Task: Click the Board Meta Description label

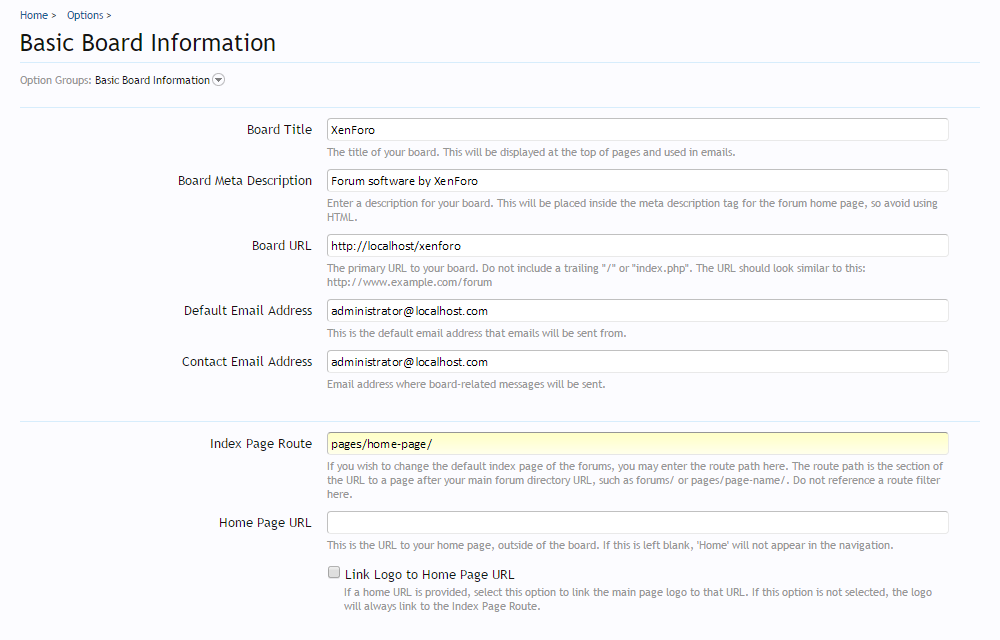Action: pyautogui.click(x=245, y=181)
